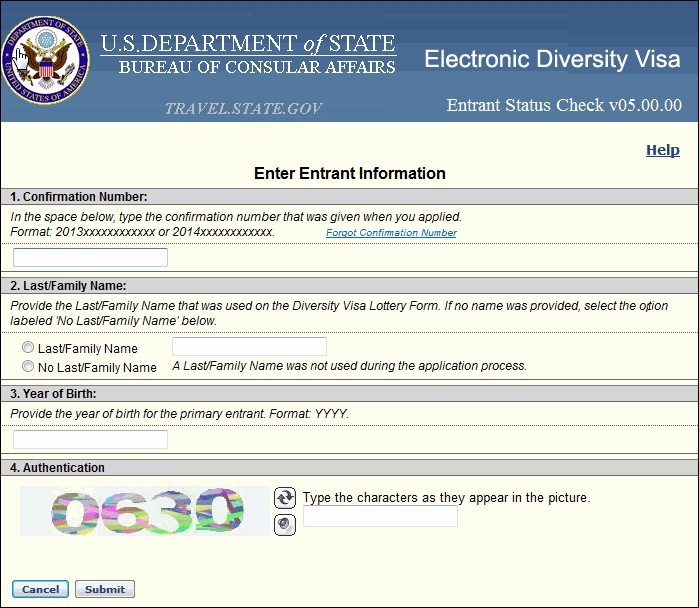Focus the captcha characters input field
This screenshot has width=699, height=608.
[380, 516]
